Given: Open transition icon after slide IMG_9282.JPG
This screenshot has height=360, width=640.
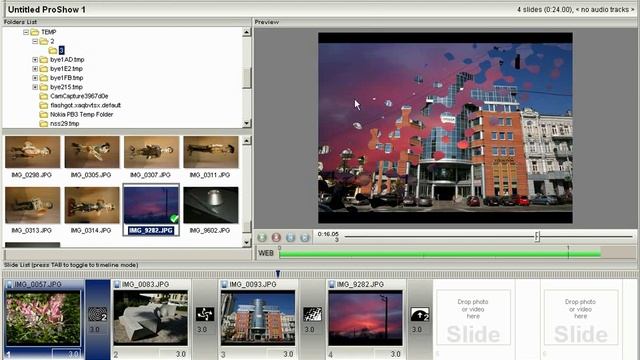Looking at the screenshot, I should [420, 314].
